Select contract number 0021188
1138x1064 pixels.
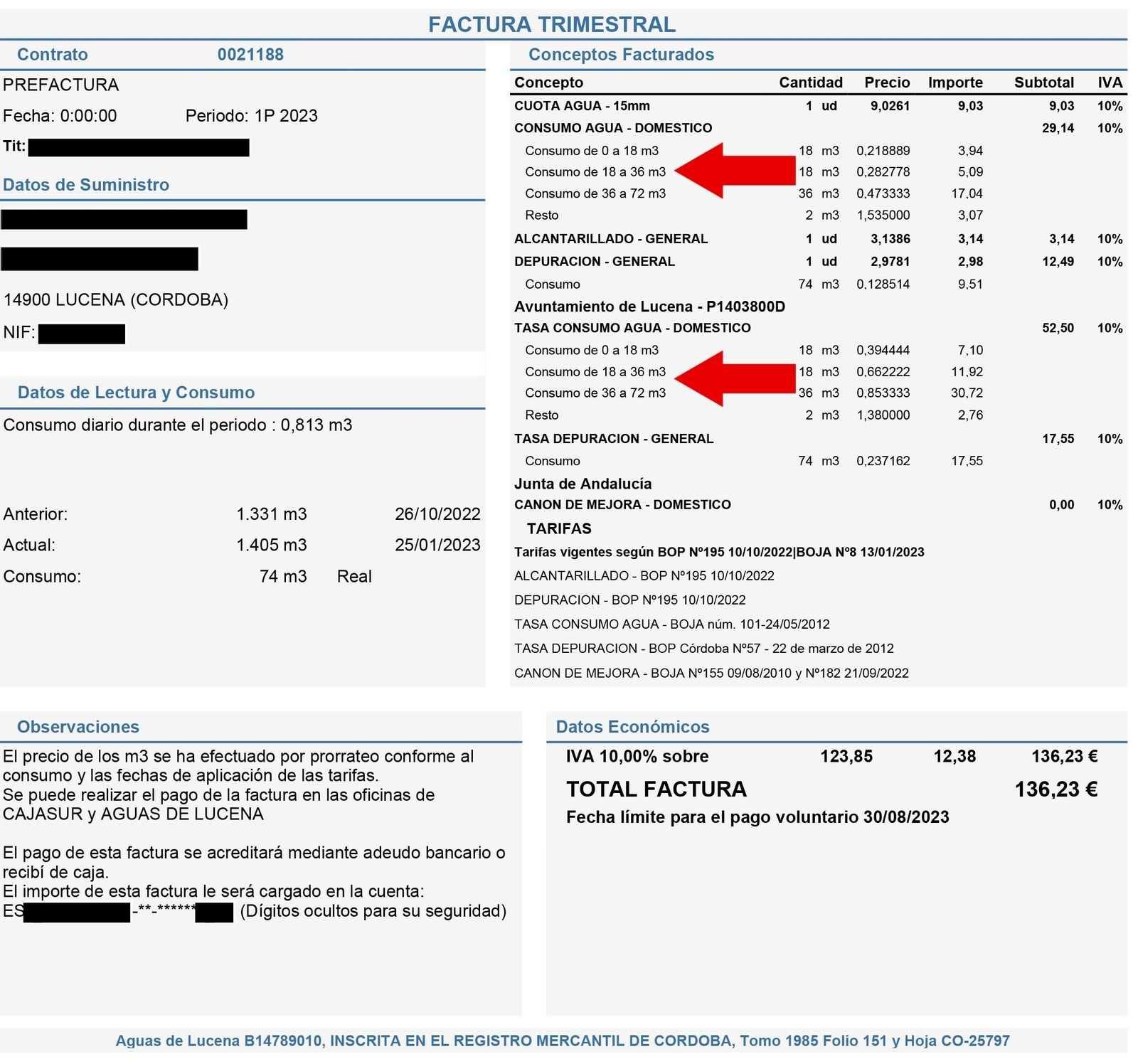250,55
